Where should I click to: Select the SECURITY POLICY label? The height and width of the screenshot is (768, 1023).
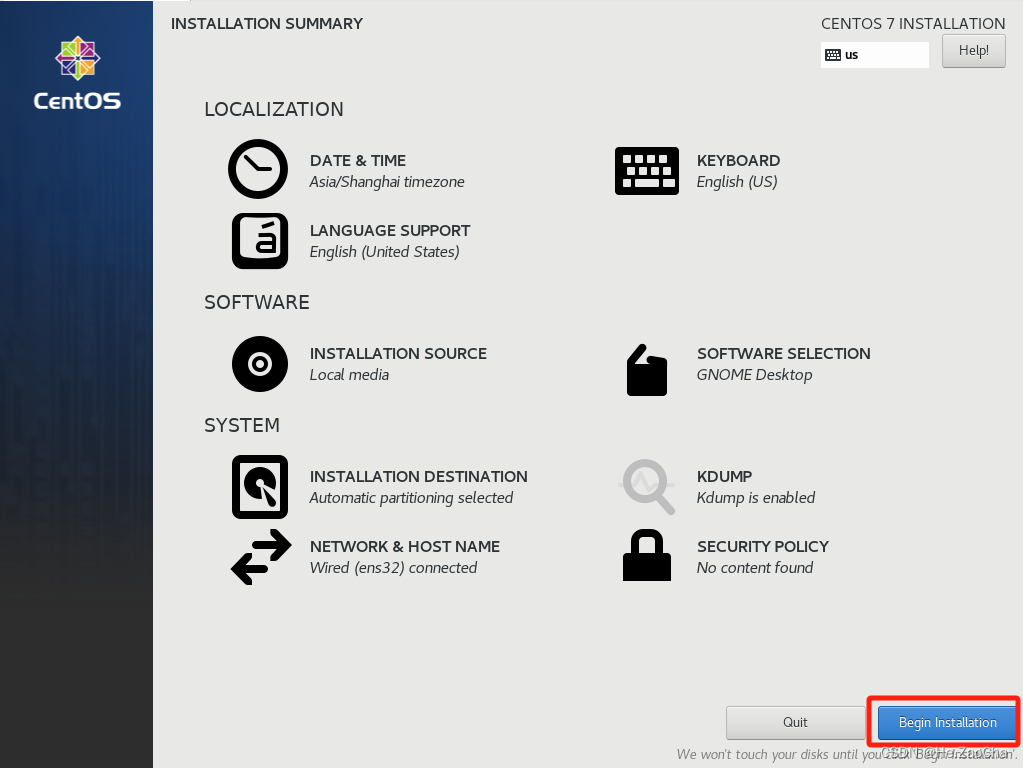[763, 546]
